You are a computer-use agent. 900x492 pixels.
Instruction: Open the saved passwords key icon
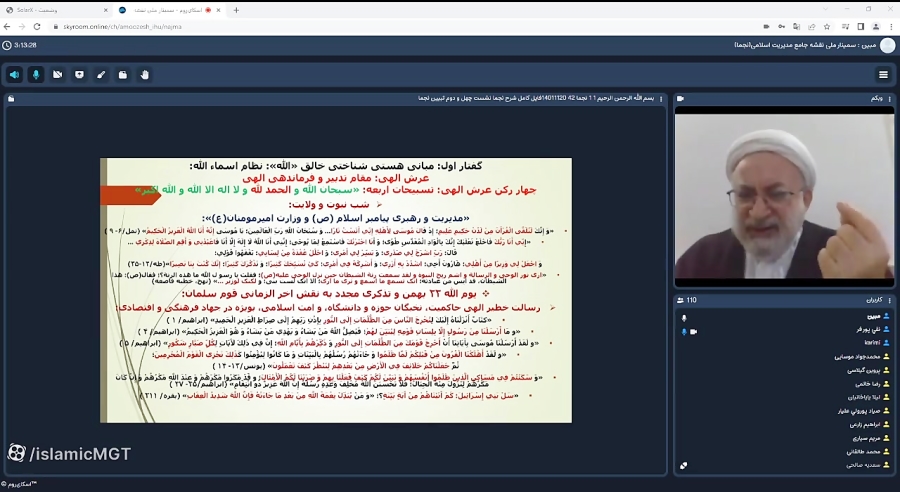[781, 26]
